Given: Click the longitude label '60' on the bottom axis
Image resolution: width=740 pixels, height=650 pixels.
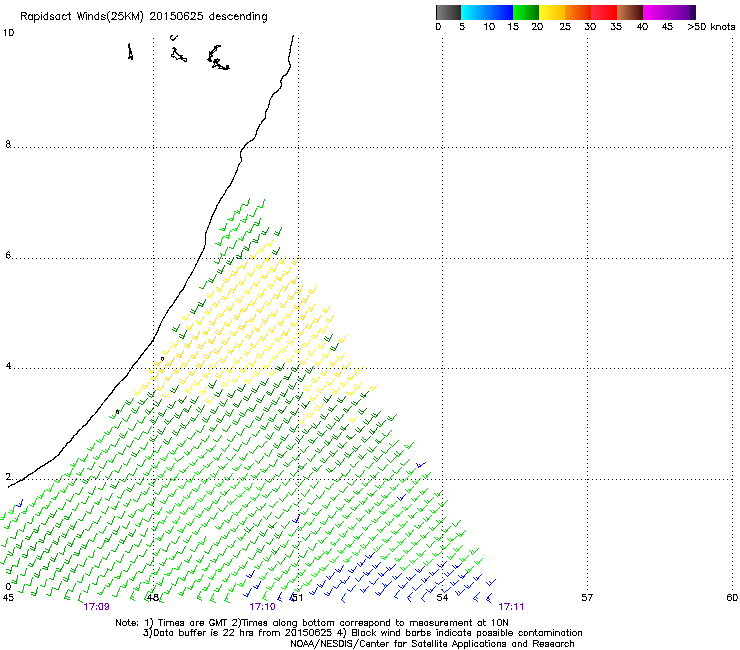Looking at the screenshot, I should (732, 598).
